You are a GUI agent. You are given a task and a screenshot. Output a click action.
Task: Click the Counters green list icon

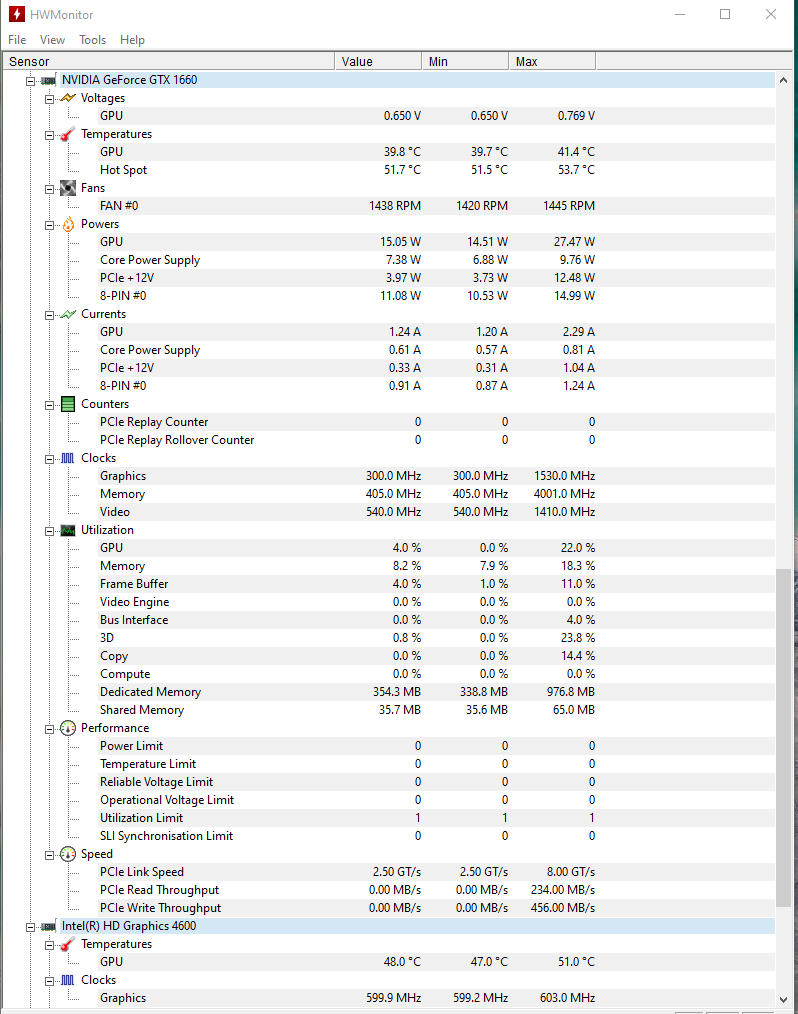[68, 404]
